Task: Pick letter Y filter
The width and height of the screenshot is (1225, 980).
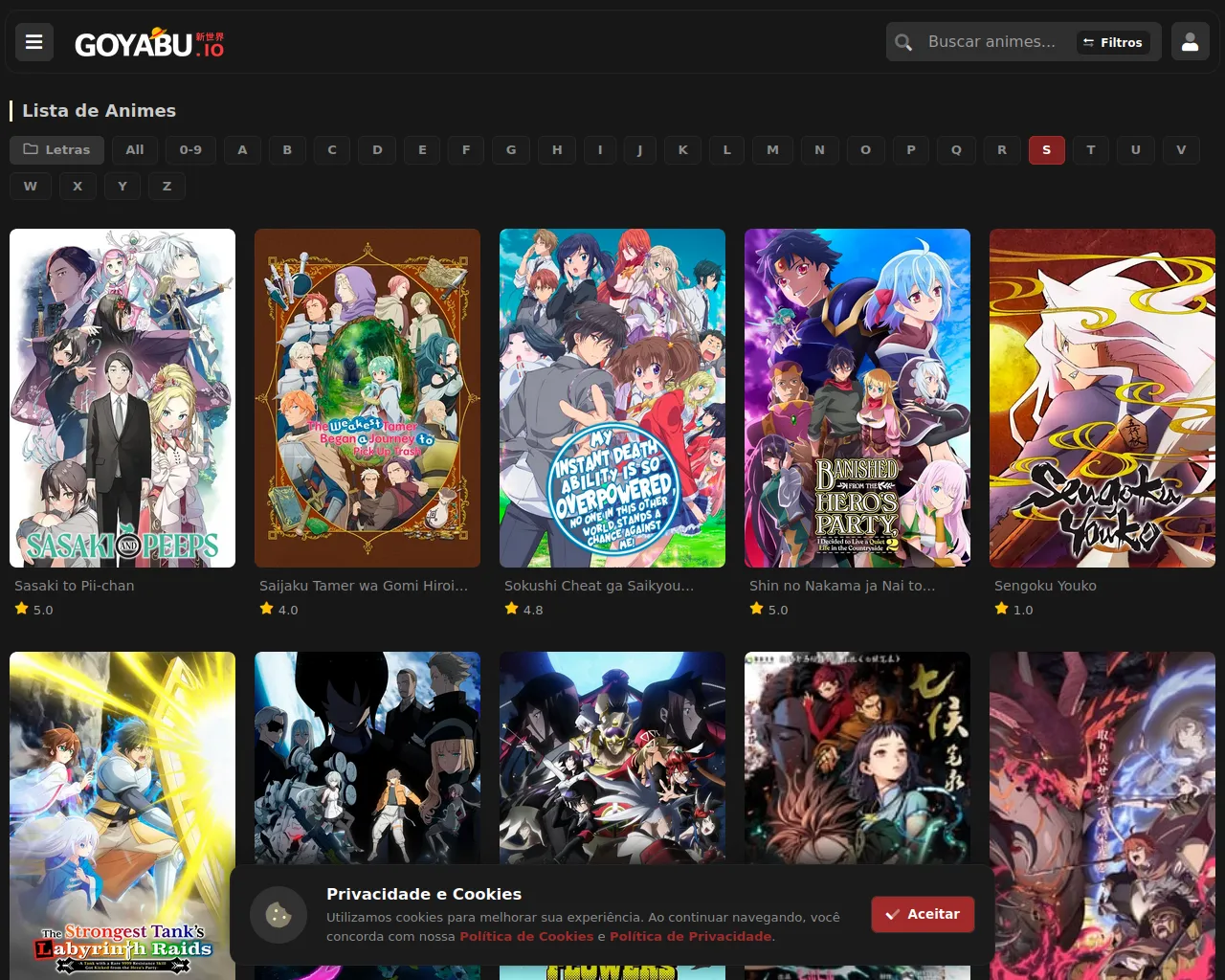Action: 122,186
